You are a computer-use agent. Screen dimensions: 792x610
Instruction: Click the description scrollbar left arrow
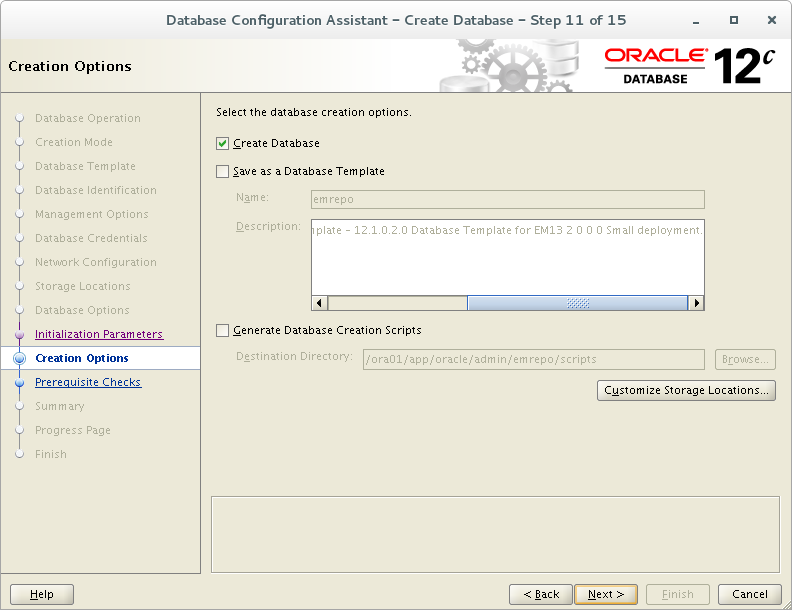point(319,303)
